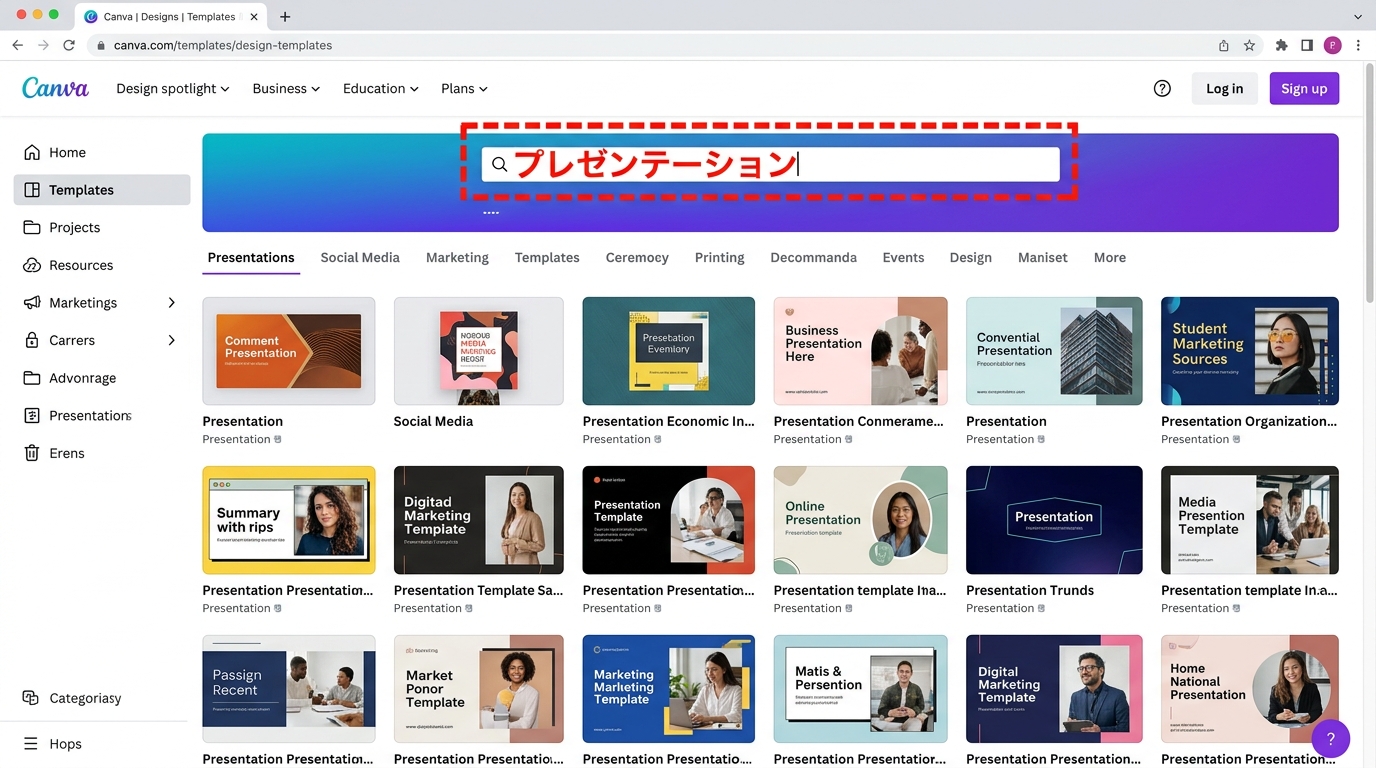Click the Home icon in sidebar
This screenshot has width=1376, height=768.
pos(32,152)
